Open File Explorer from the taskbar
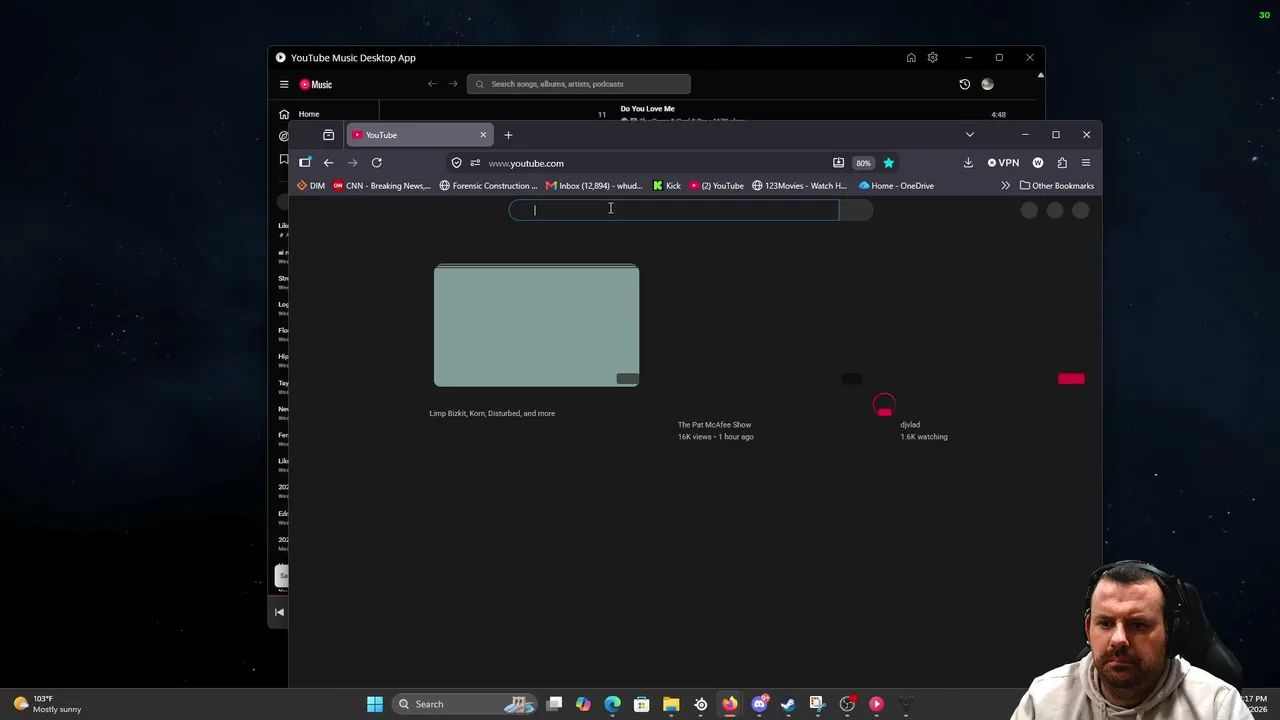The image size is (1280, 720). [671, 704]
